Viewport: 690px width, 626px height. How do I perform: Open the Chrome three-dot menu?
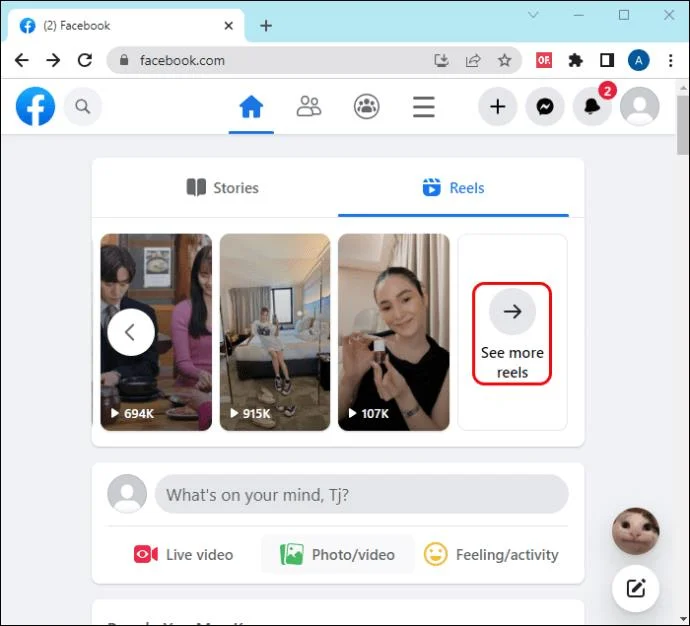670,60
